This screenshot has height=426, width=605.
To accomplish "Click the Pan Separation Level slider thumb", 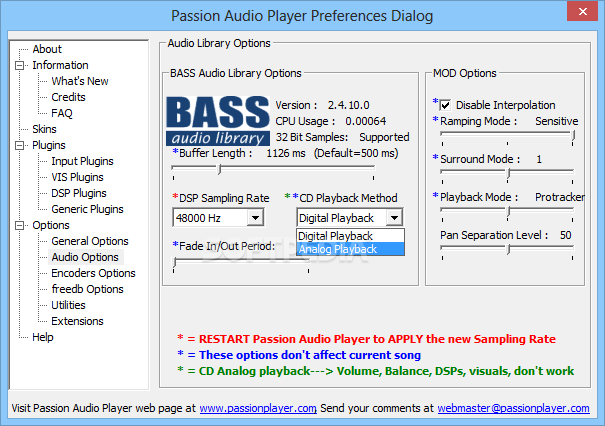I will [509, 249].
